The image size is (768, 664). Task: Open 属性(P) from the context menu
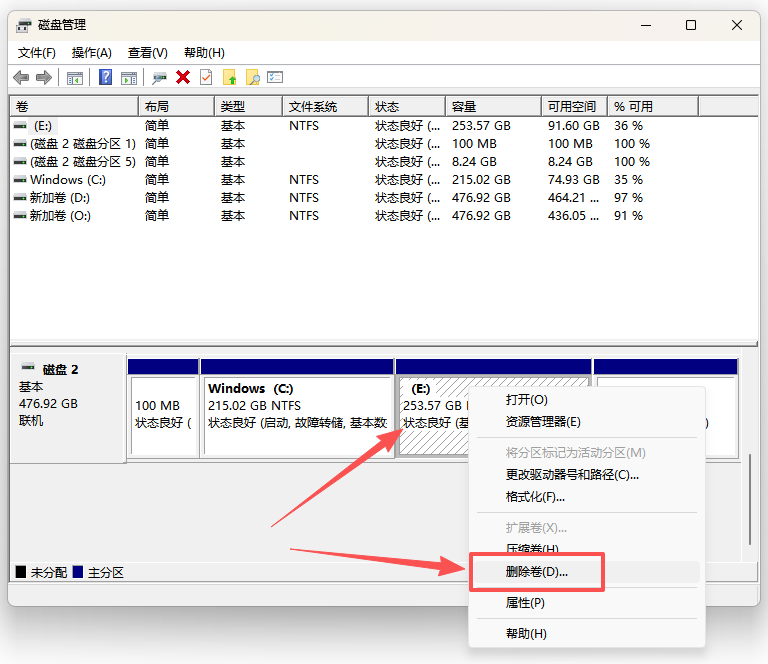(x=525, y=603)
